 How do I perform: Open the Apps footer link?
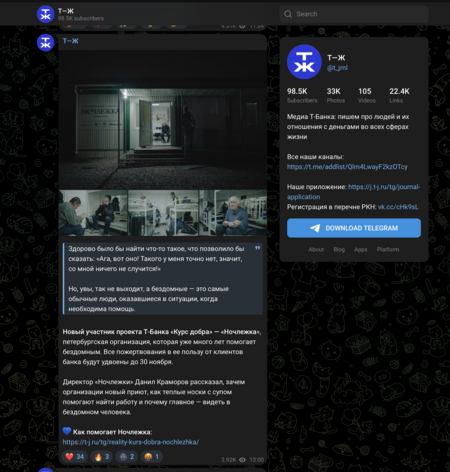point(361,249)
